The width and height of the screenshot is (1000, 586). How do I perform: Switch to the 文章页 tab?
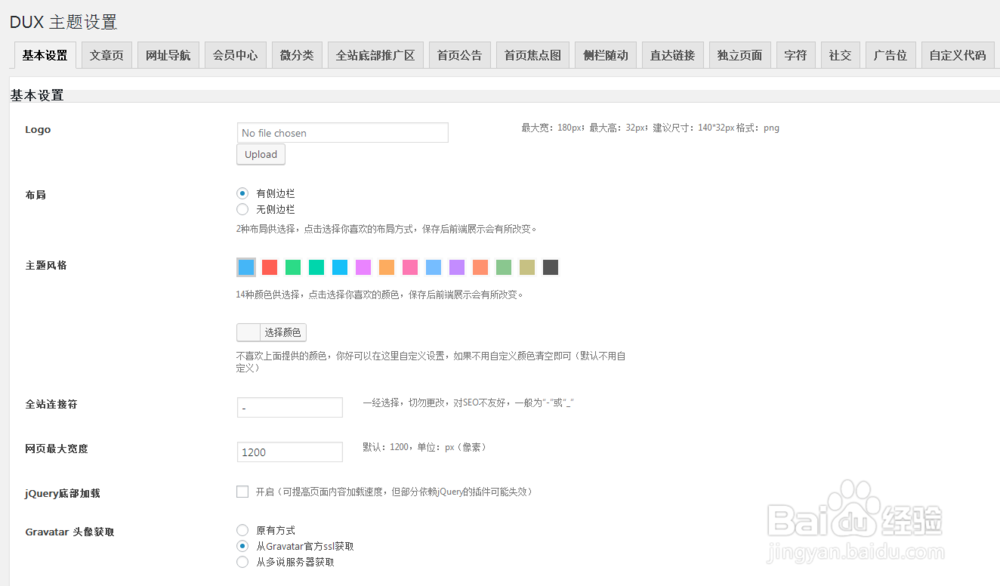tap(106, 55)
